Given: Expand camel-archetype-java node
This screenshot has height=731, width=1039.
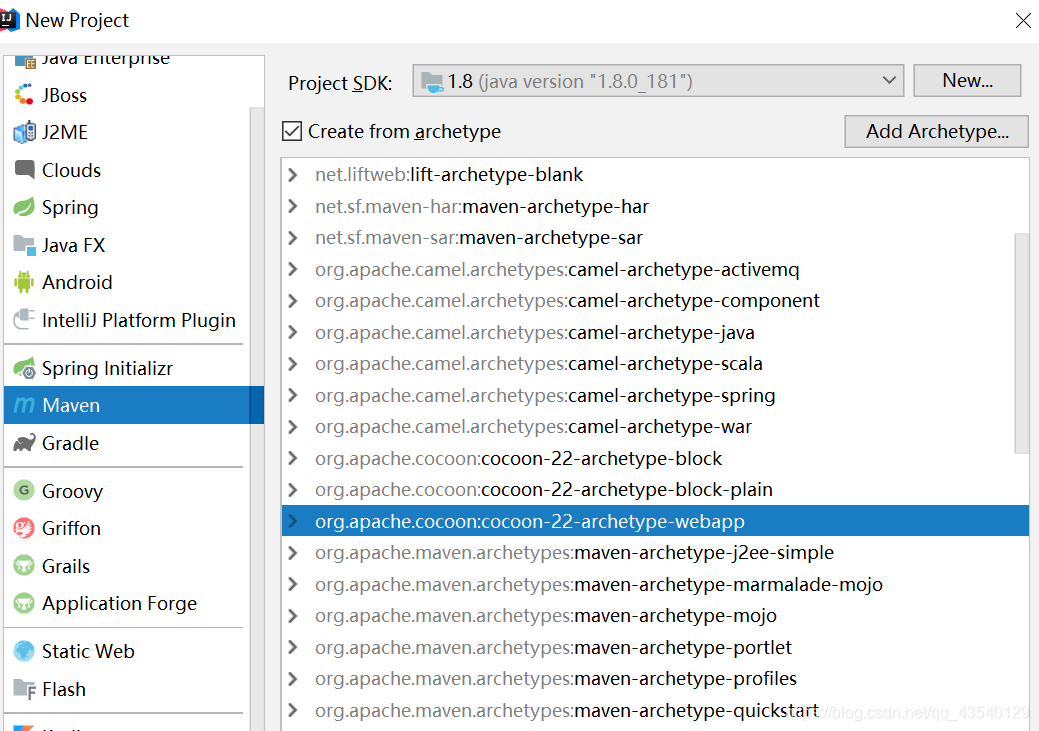Looking at the screenshot, I should coord(292,332).
